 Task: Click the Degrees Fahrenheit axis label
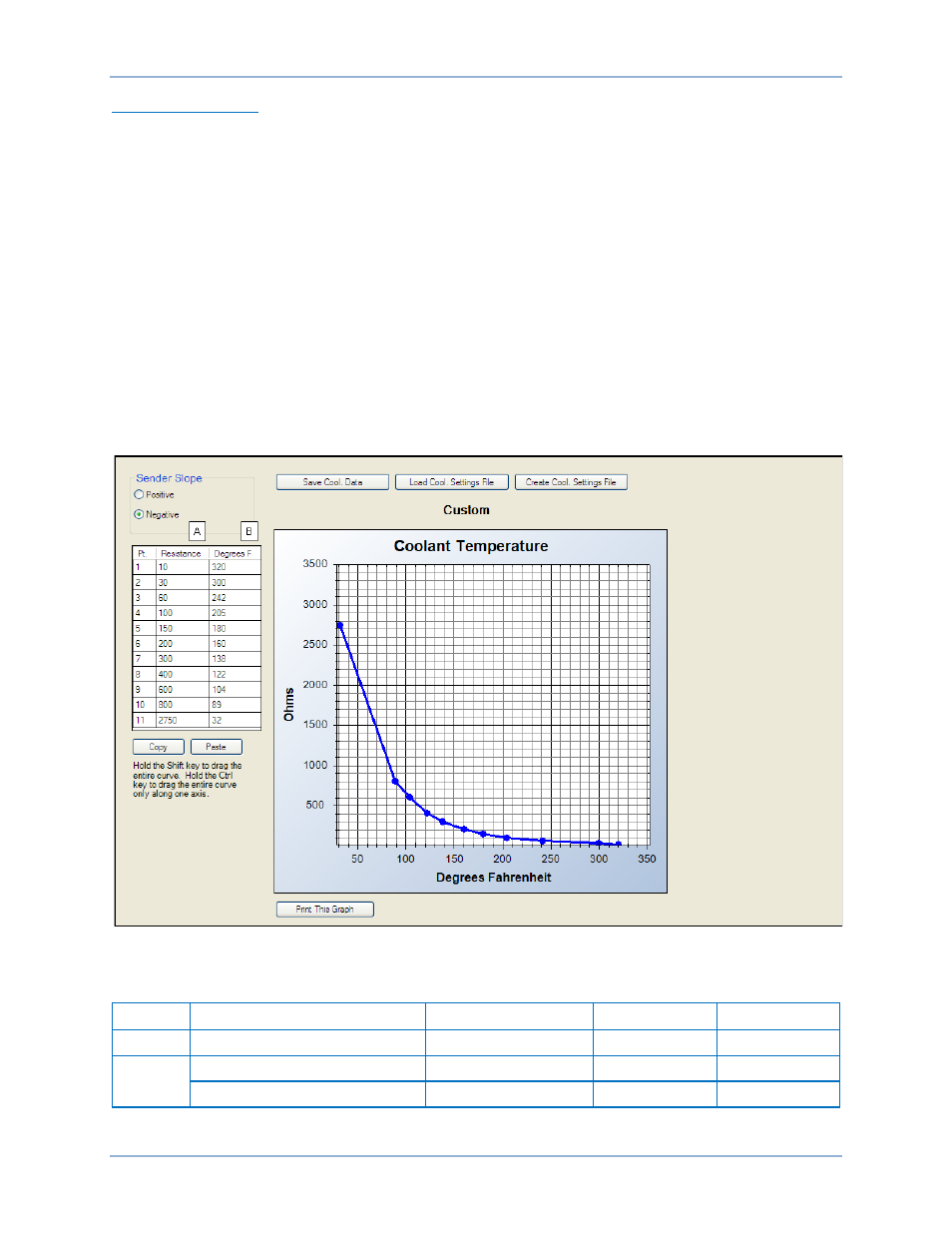point(493,878)
